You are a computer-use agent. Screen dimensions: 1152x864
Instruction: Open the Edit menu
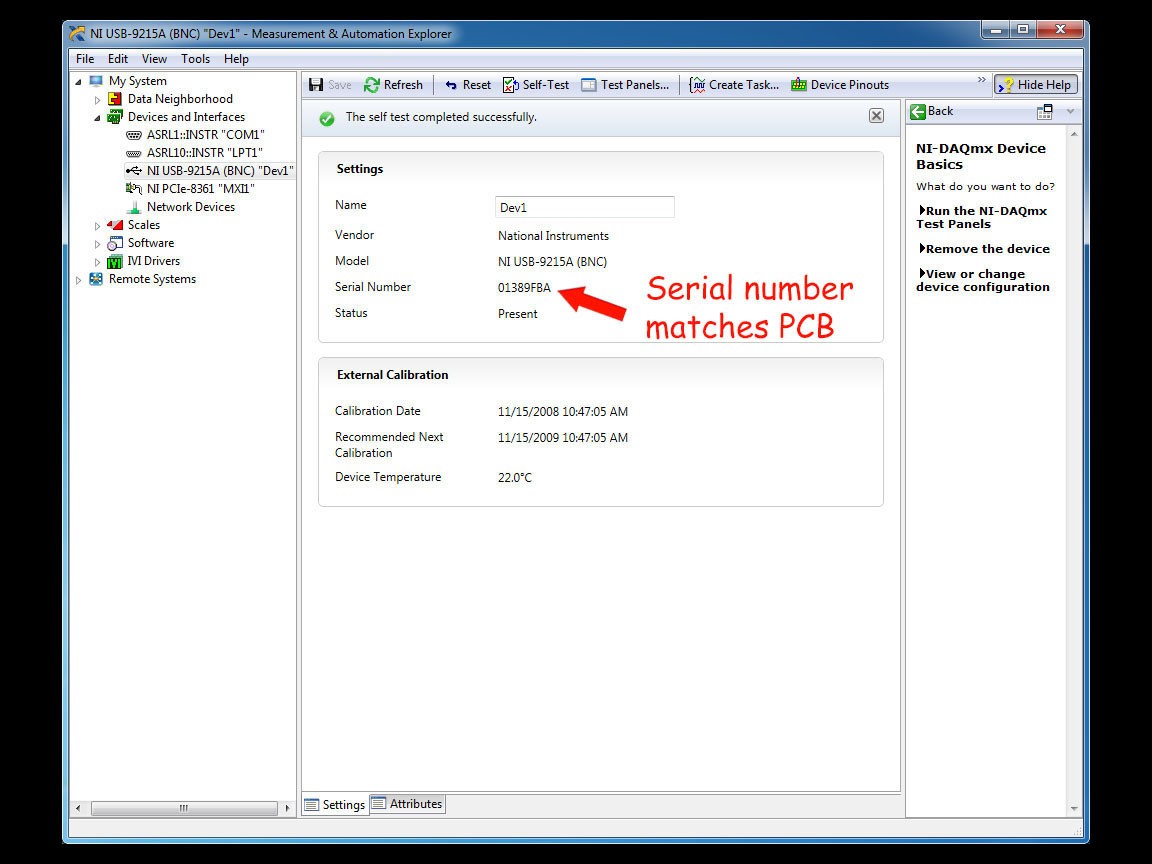[118, 59]
